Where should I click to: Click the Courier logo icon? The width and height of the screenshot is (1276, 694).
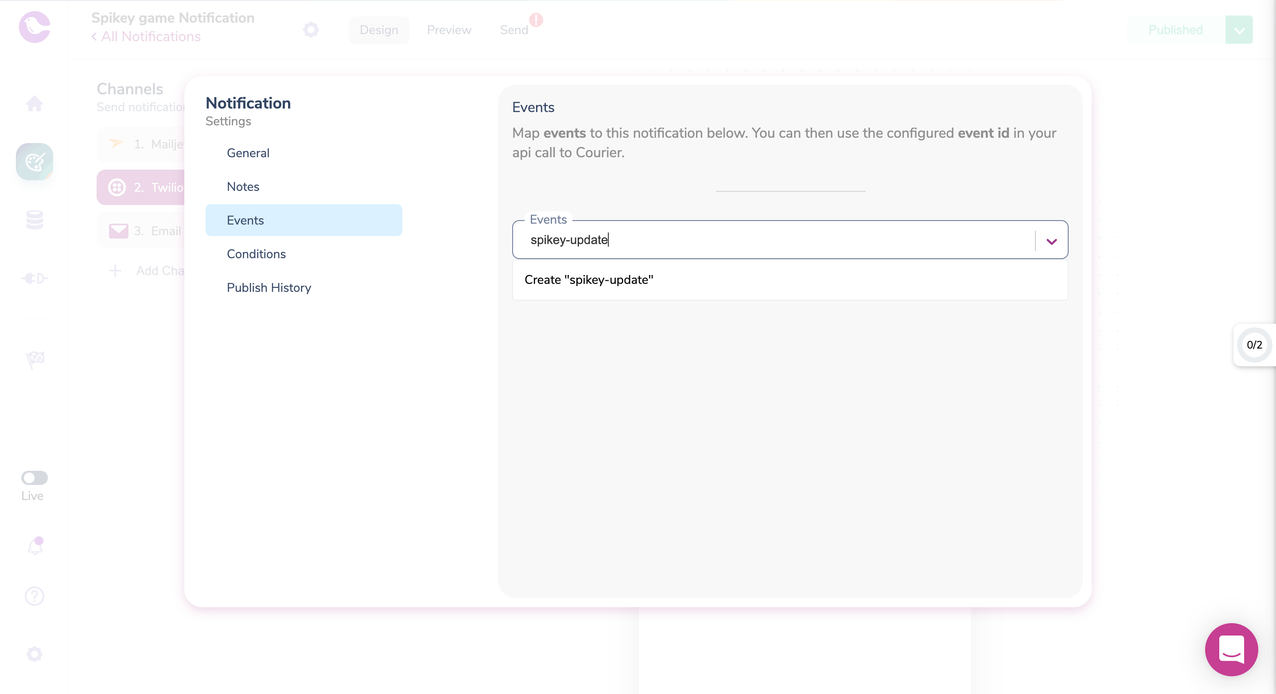[x=34, y=27]
